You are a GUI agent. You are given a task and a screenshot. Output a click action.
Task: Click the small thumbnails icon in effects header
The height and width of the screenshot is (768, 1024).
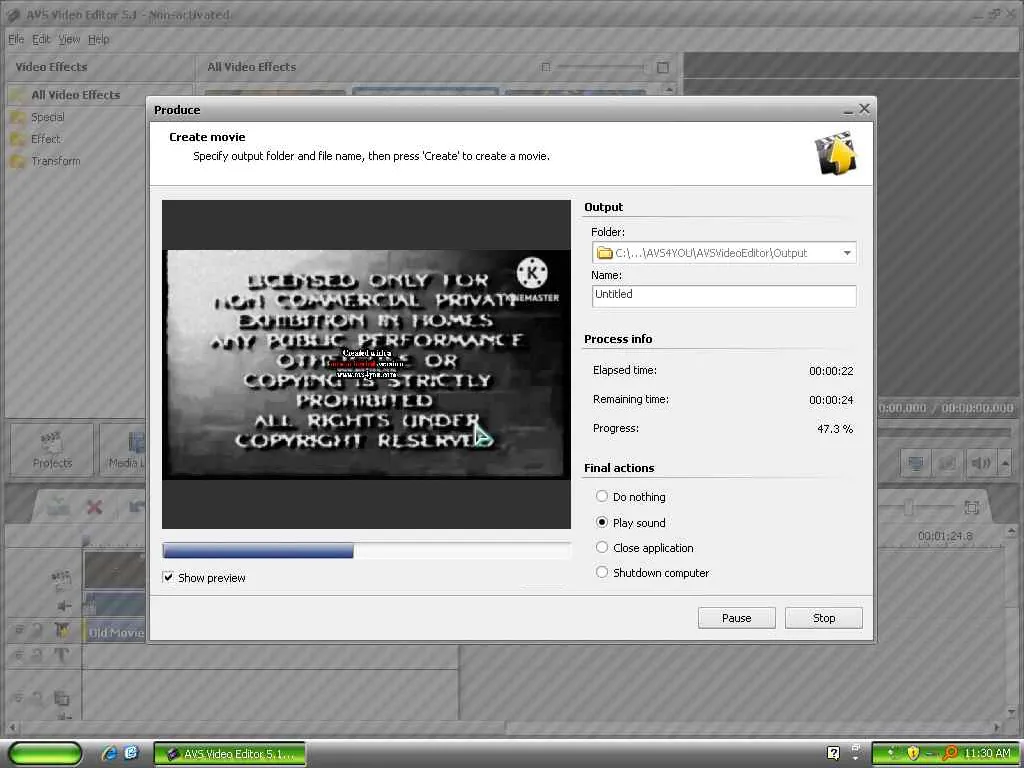pyautogui.click(x=546, y=67)
